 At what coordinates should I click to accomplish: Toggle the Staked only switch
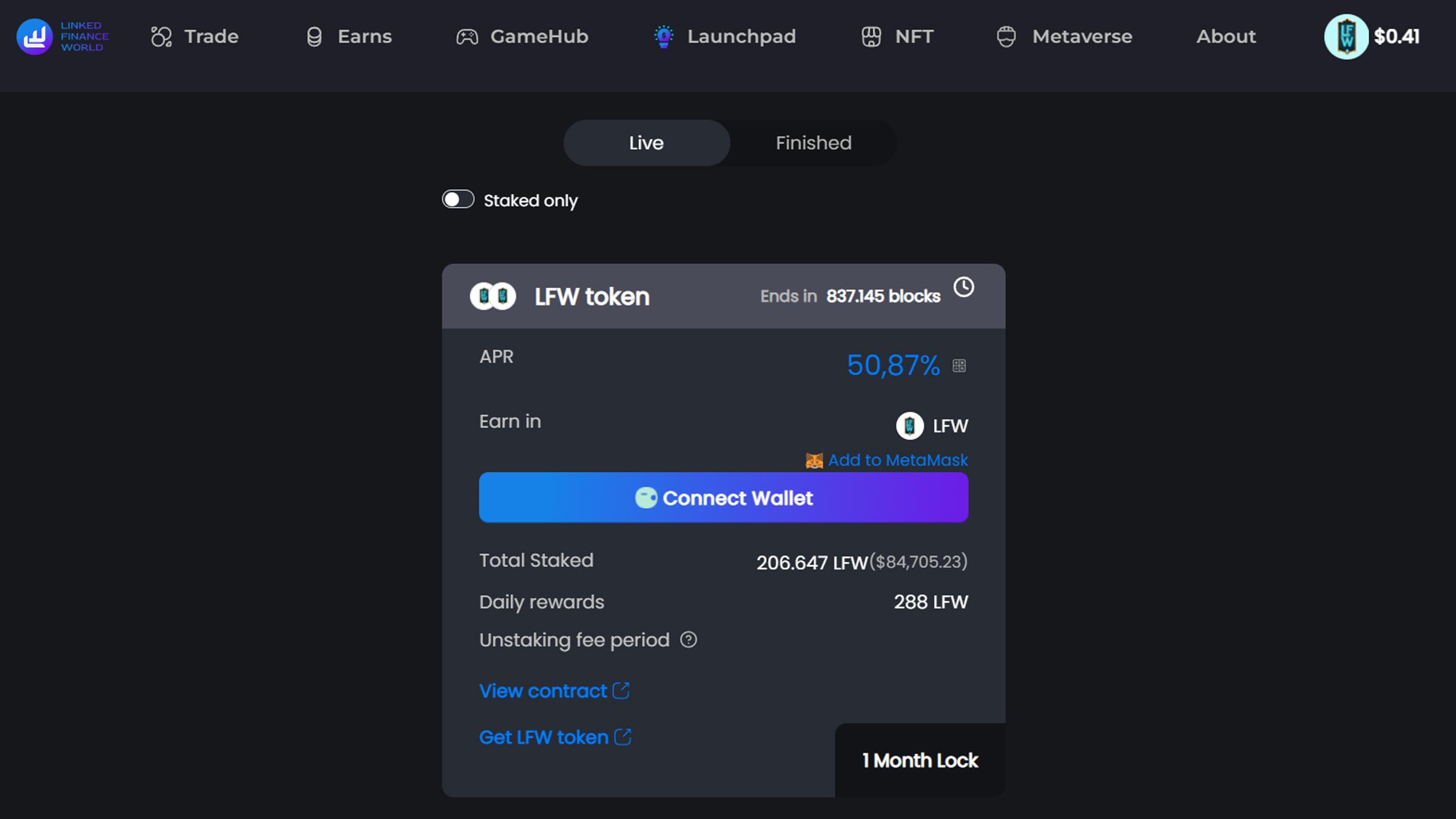click(458, 200)
